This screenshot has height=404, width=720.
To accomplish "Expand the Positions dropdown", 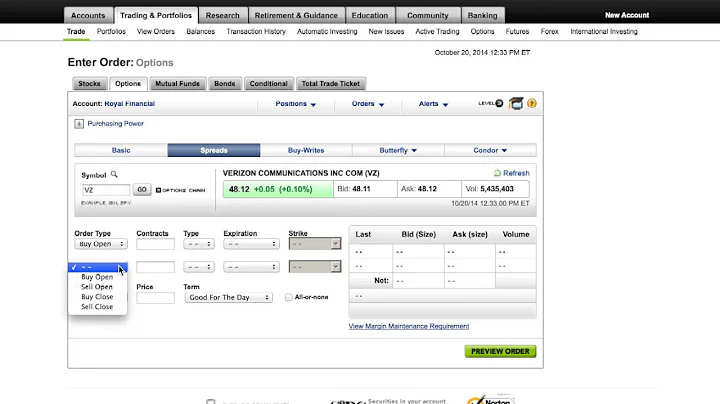I will tap(296, 104).
